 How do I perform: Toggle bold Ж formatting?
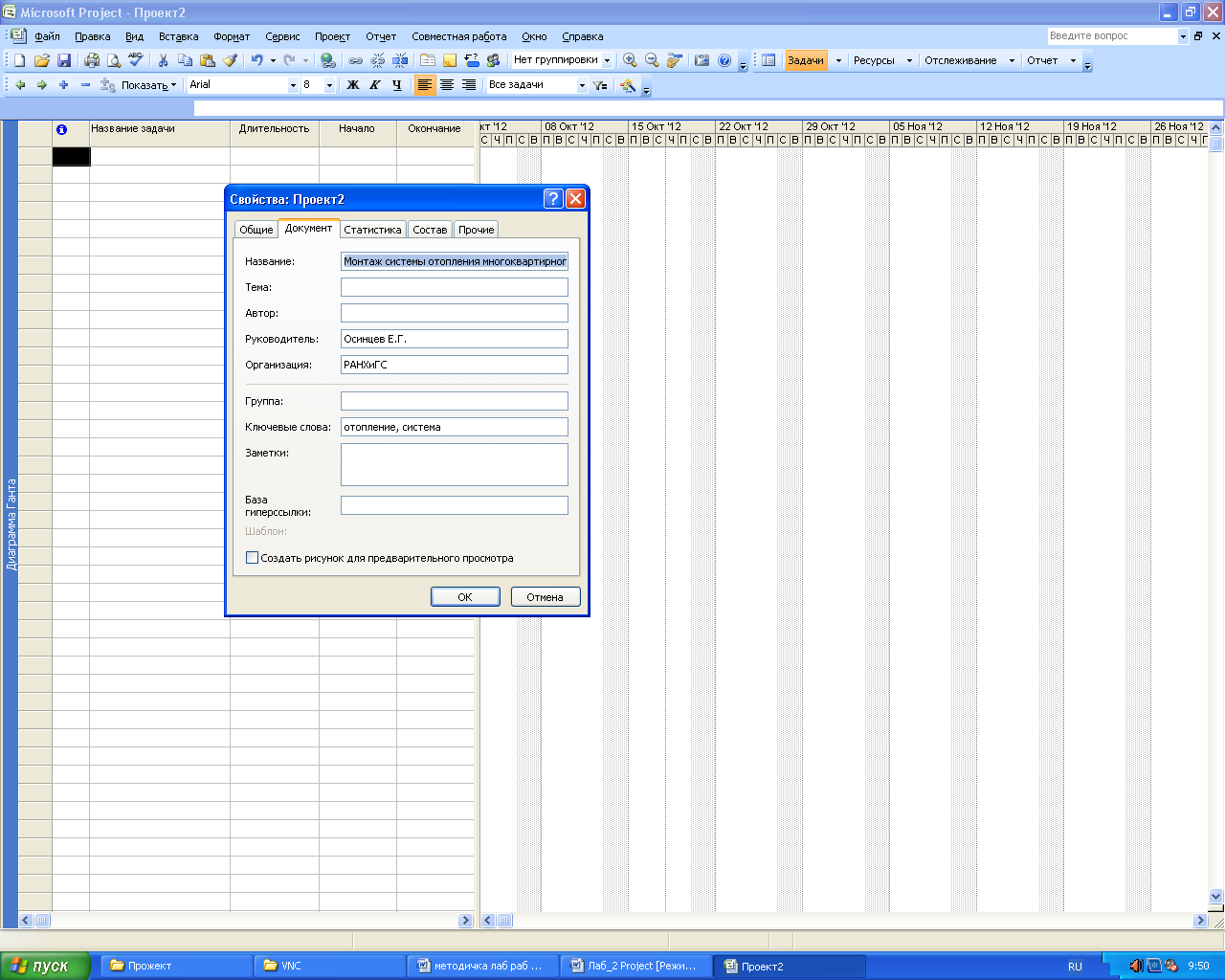point(353,85)
